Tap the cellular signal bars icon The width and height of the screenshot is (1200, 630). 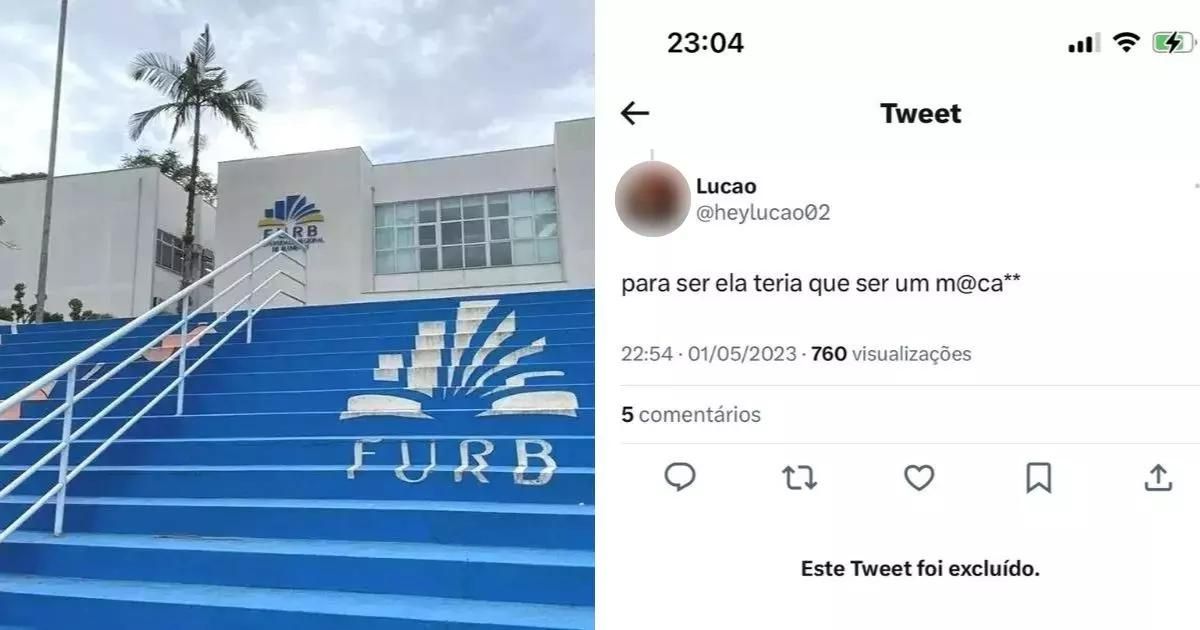[1084, 43]
